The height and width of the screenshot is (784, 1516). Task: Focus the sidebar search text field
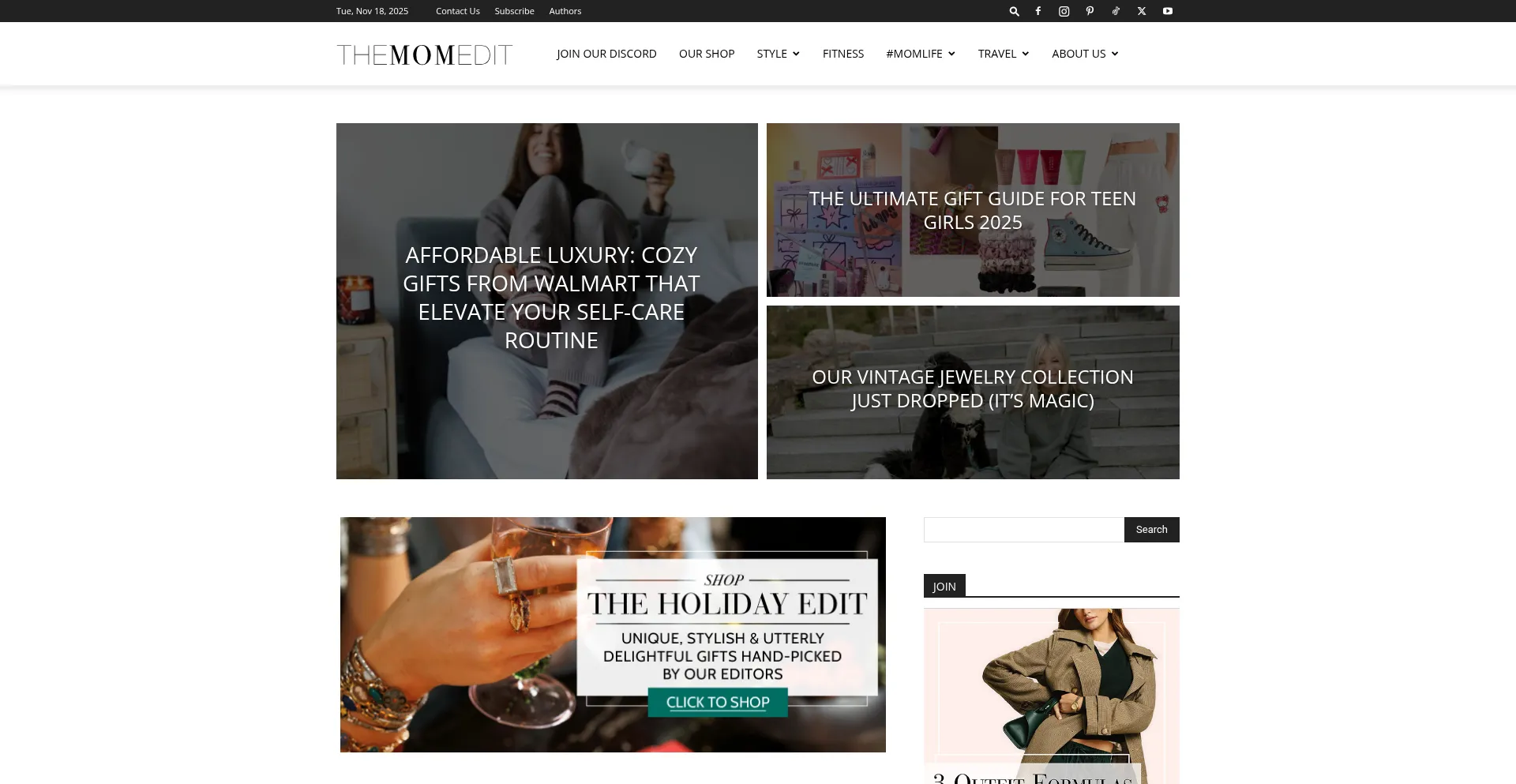click(1024, 530)
